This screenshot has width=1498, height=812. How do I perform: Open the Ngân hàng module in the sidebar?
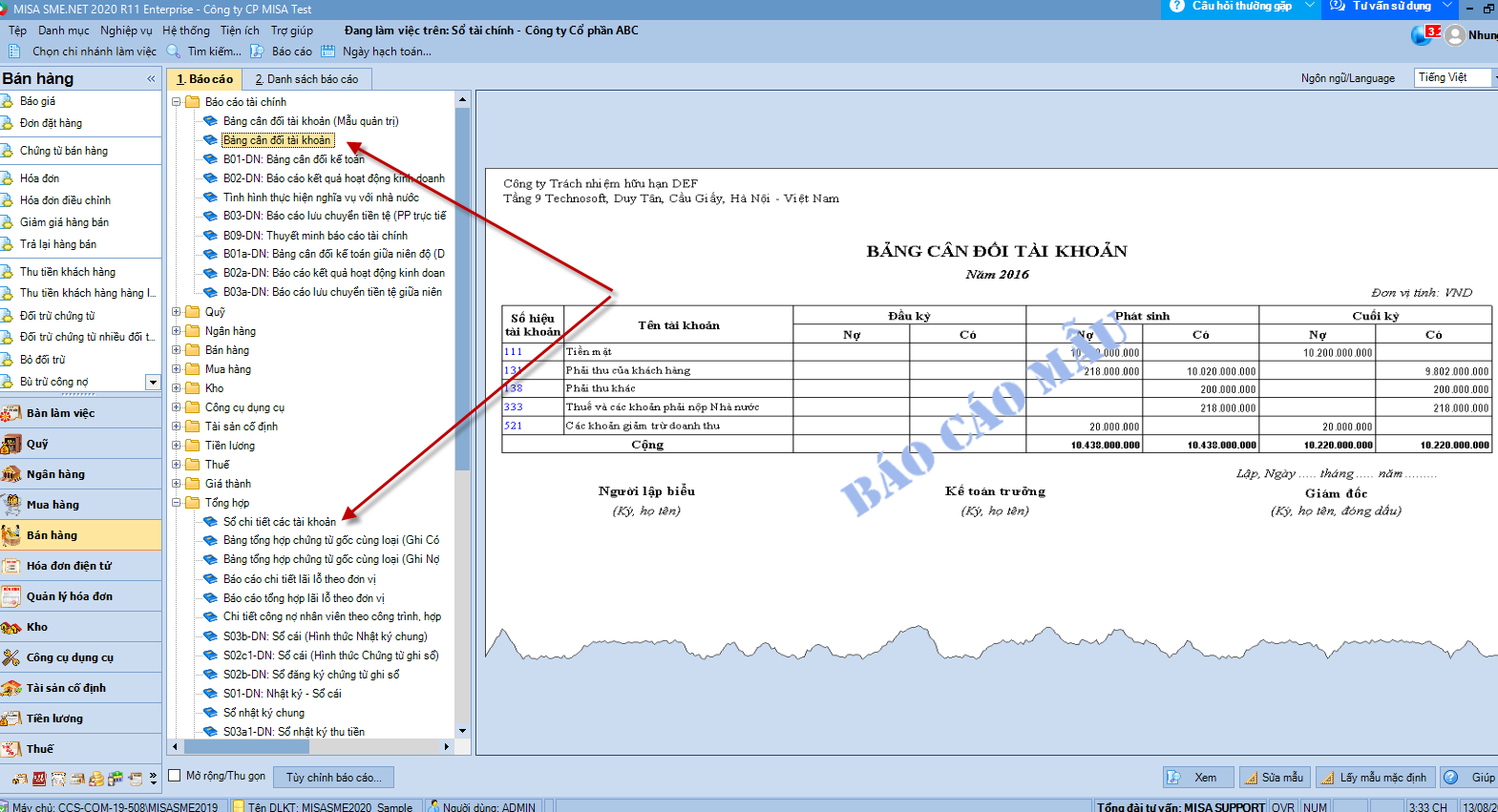click(x=81, y=474)
